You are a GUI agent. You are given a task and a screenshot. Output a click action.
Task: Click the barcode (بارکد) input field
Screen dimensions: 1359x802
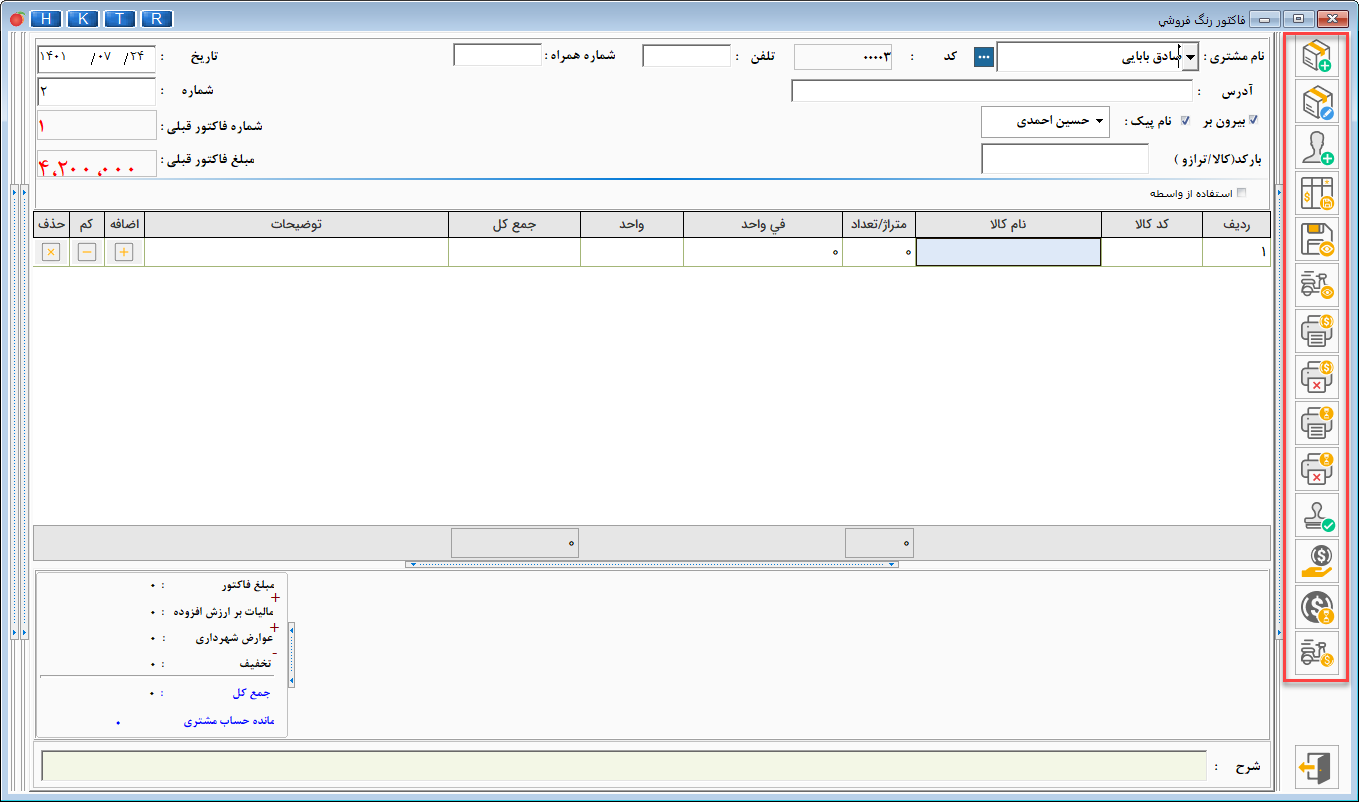pos(1064,159)
